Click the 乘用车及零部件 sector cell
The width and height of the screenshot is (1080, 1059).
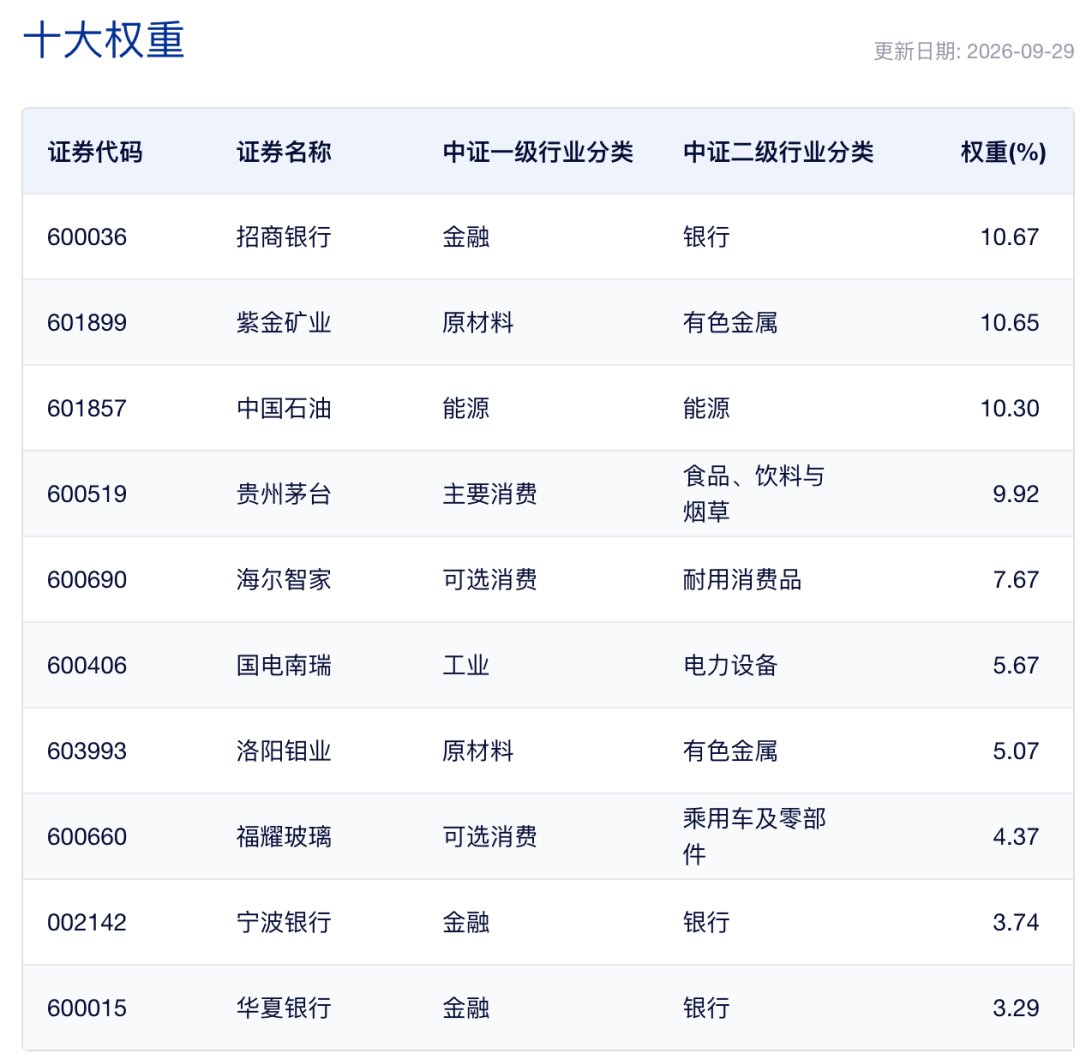[754, 837]
